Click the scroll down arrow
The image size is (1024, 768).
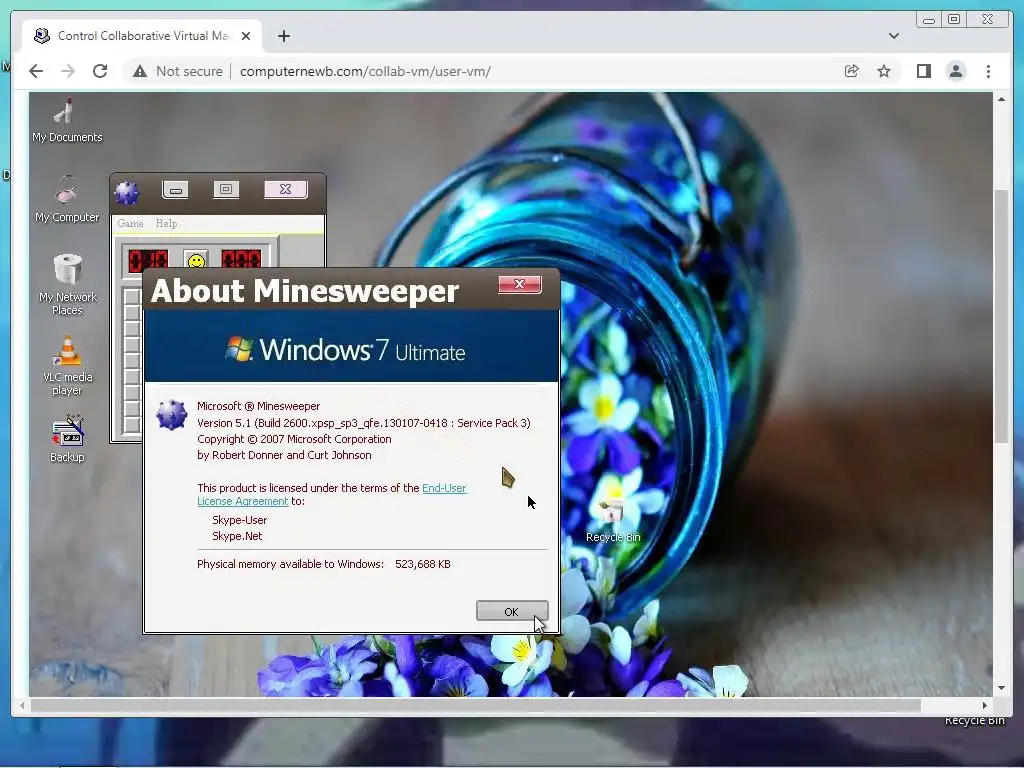pos(1001,688)
